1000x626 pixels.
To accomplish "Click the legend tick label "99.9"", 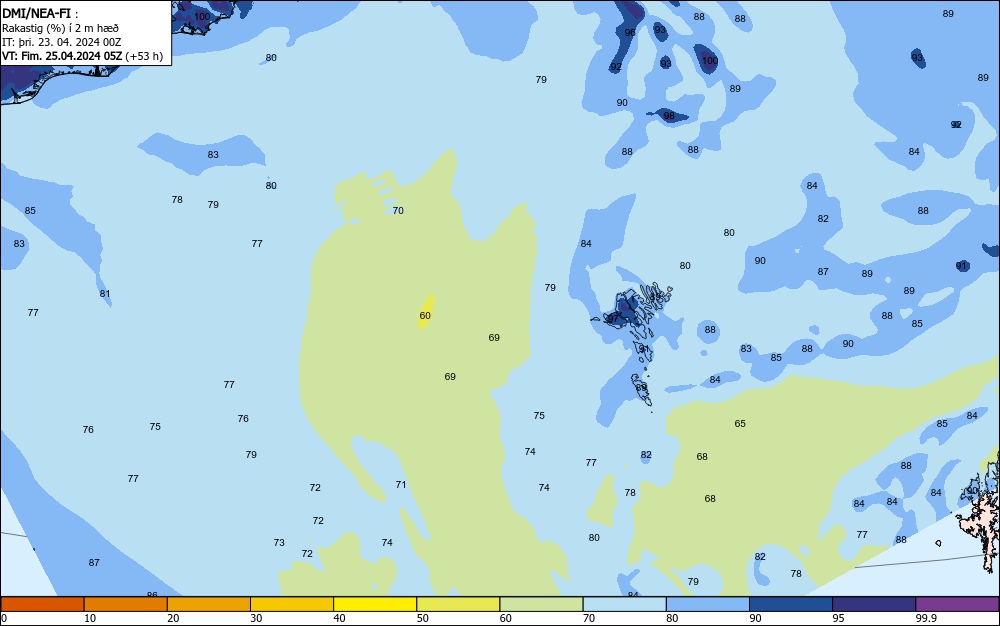I will (x=926, y=618).
